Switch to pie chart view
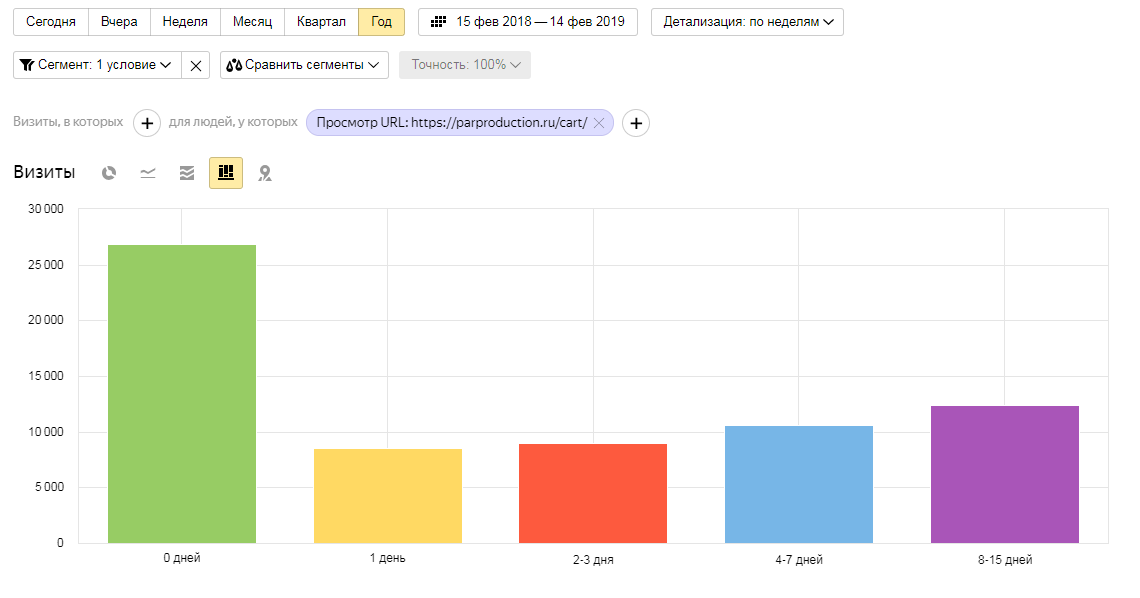Image resolution: width=1140 pixels, height=598 pixels. (109, 173)
